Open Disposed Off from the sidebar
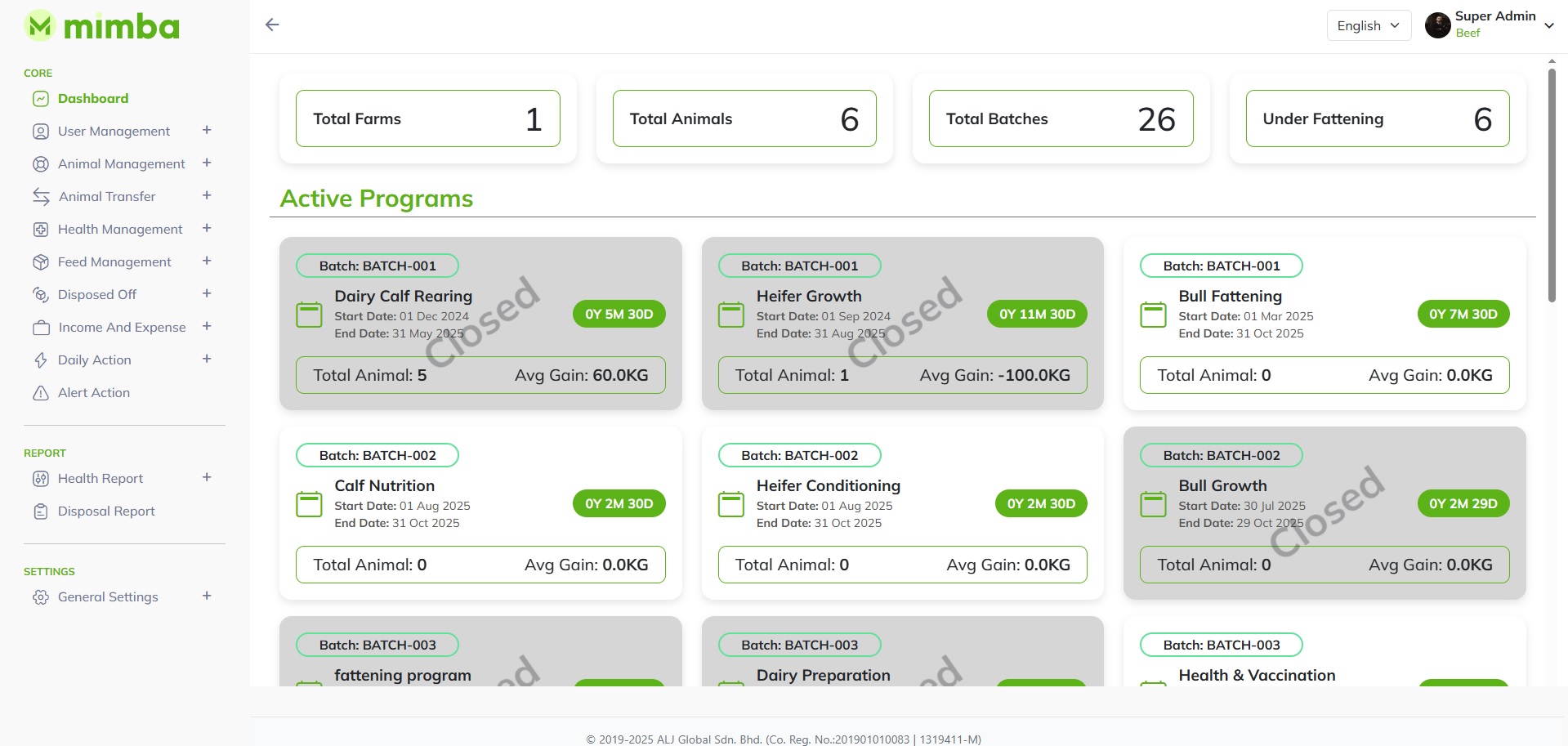Viewport: 1568px width, 746px height. 98,294
